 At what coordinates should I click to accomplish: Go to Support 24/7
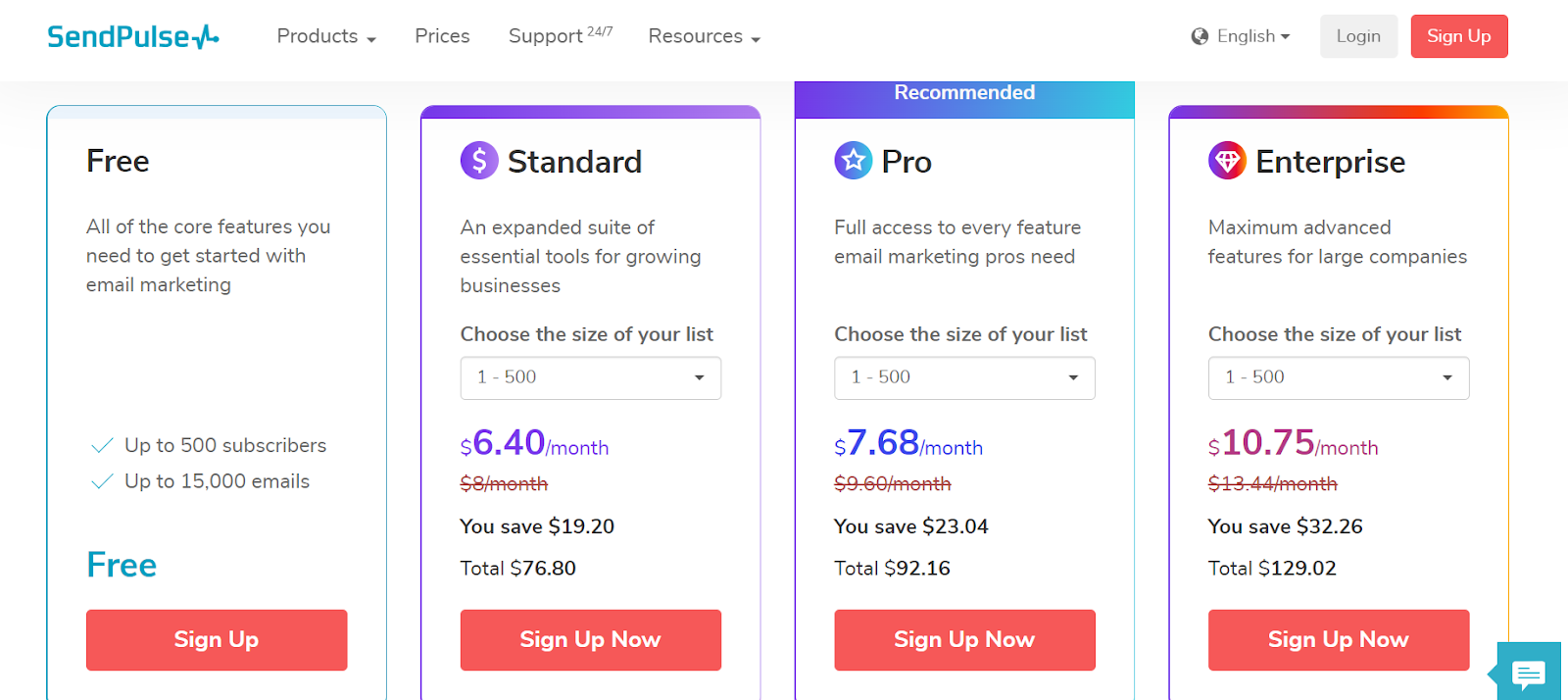click(x=560, y=36)
